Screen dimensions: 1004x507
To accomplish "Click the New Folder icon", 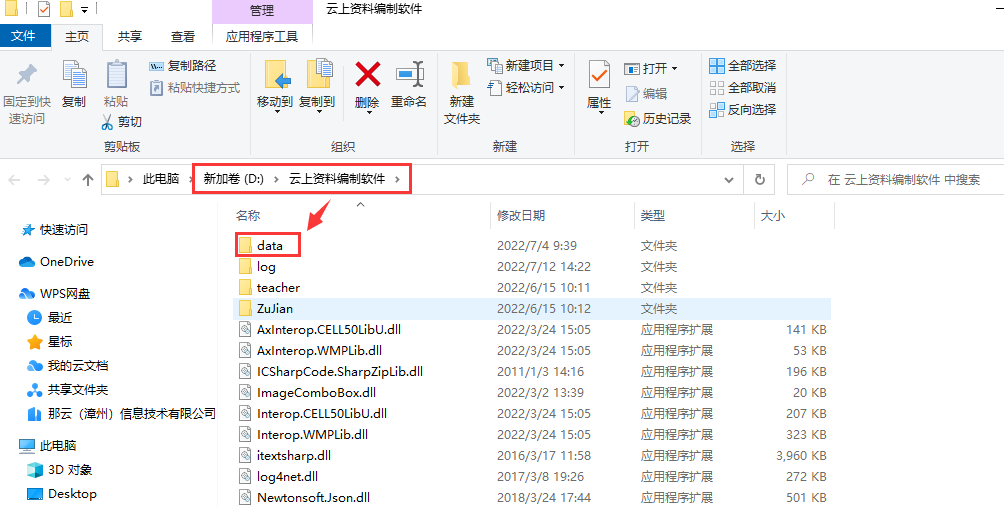I will (462, 76).
